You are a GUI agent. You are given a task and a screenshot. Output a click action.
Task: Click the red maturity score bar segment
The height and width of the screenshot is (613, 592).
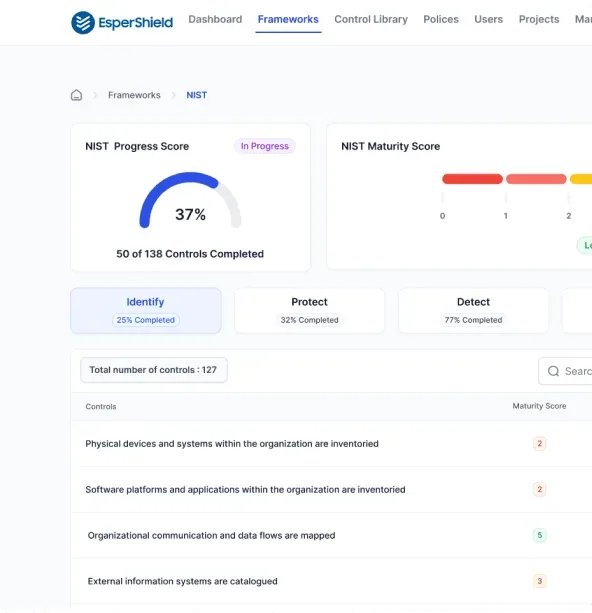tap(472, 179)
